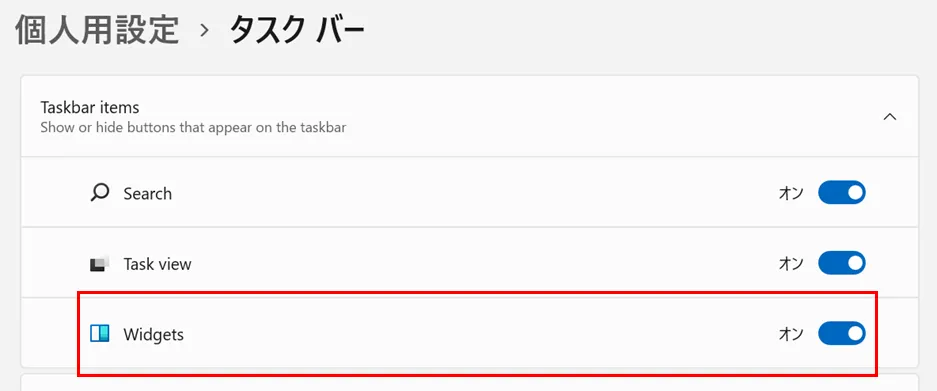Click the Taskbar items header title
The width and height of the screenshot is (937, 391).
[90, 108]
